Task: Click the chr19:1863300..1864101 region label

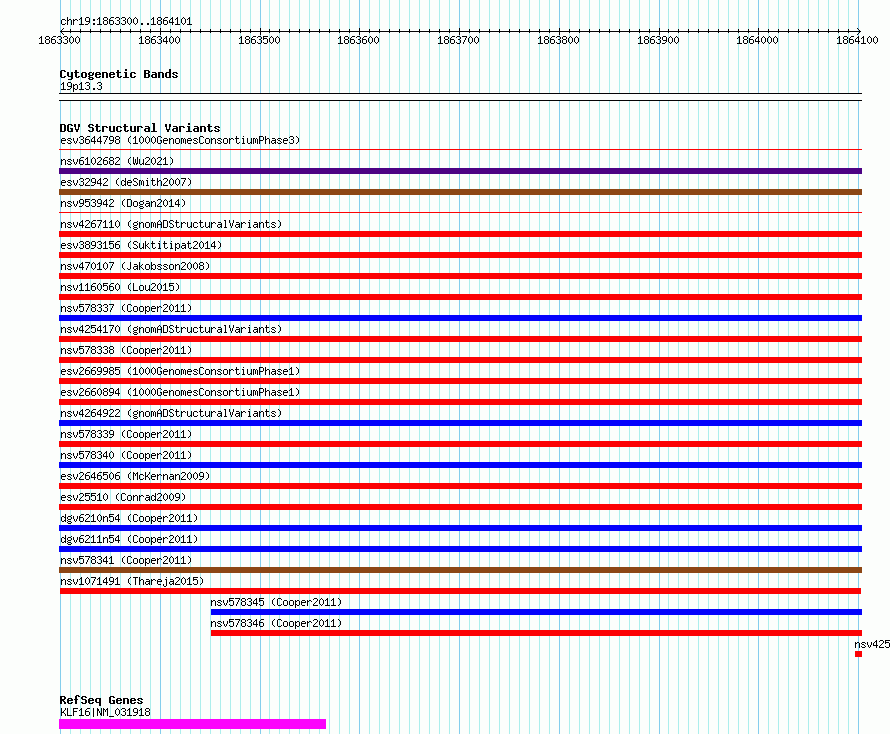Action: [126, 22]
